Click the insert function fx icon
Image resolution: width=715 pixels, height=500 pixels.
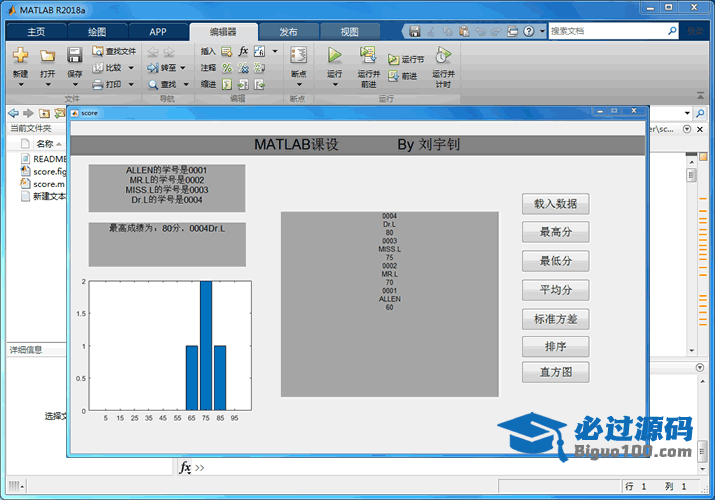point(244,51)
